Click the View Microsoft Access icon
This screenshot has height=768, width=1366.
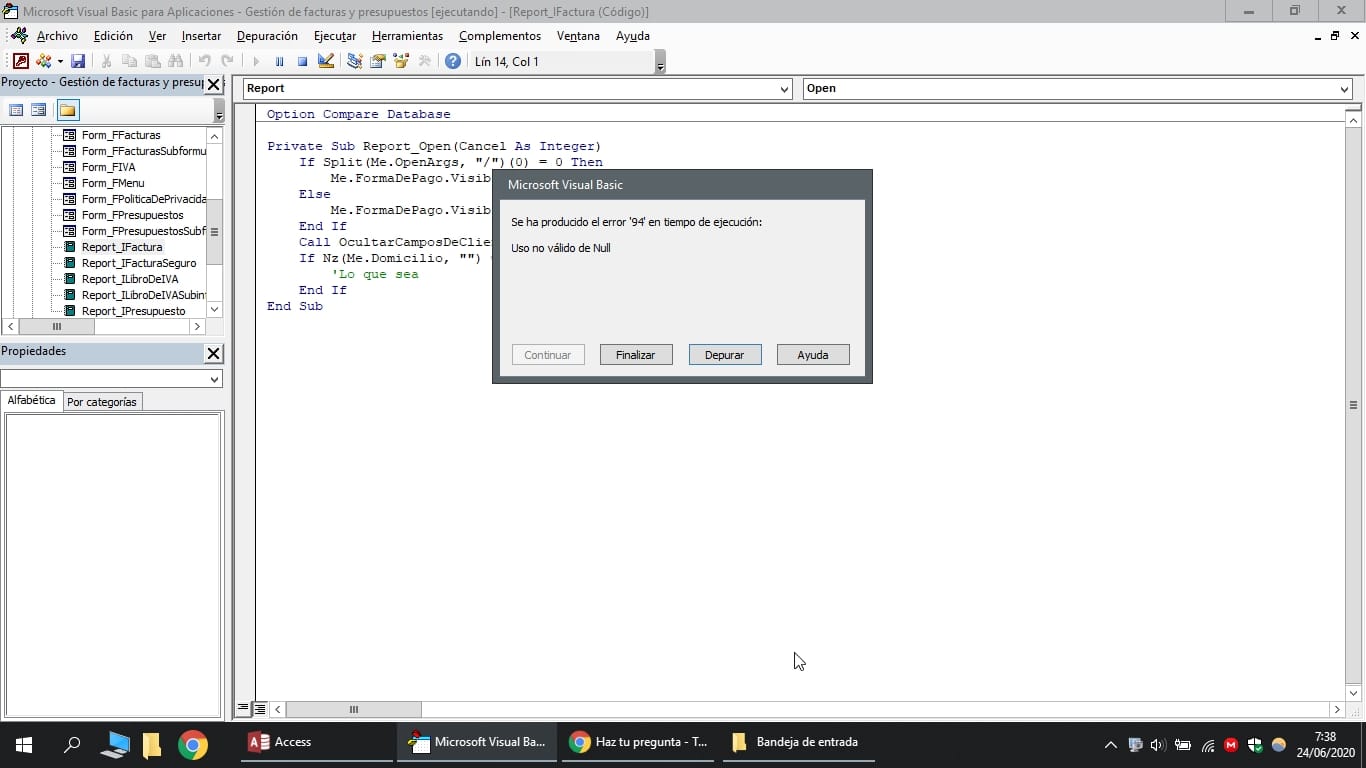[21, 62]
